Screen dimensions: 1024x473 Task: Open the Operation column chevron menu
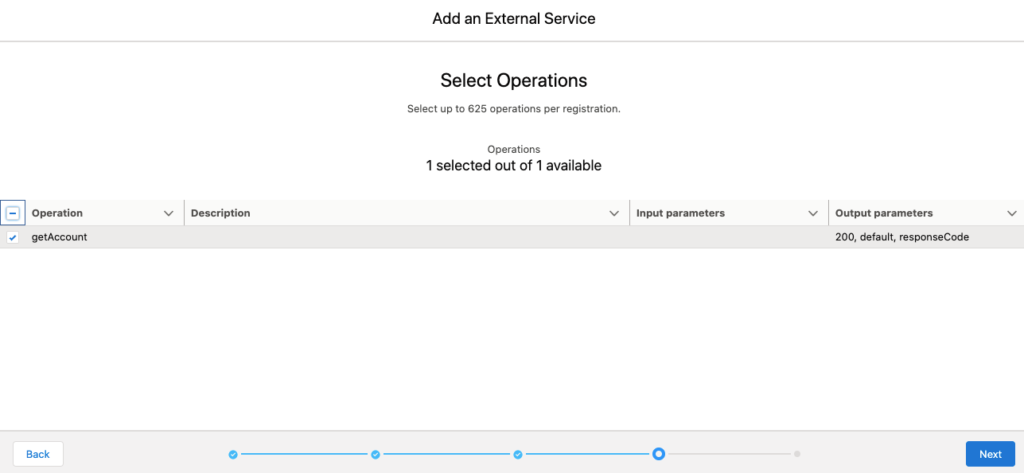click(x=168, y=214)
